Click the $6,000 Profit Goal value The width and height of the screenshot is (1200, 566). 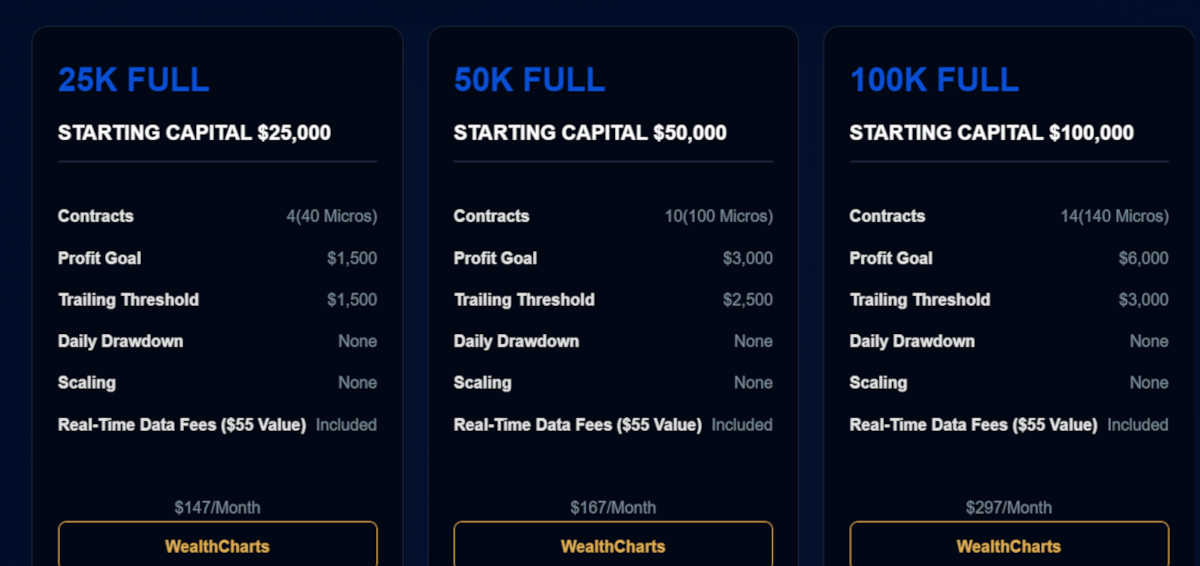tap(1143, 258)
